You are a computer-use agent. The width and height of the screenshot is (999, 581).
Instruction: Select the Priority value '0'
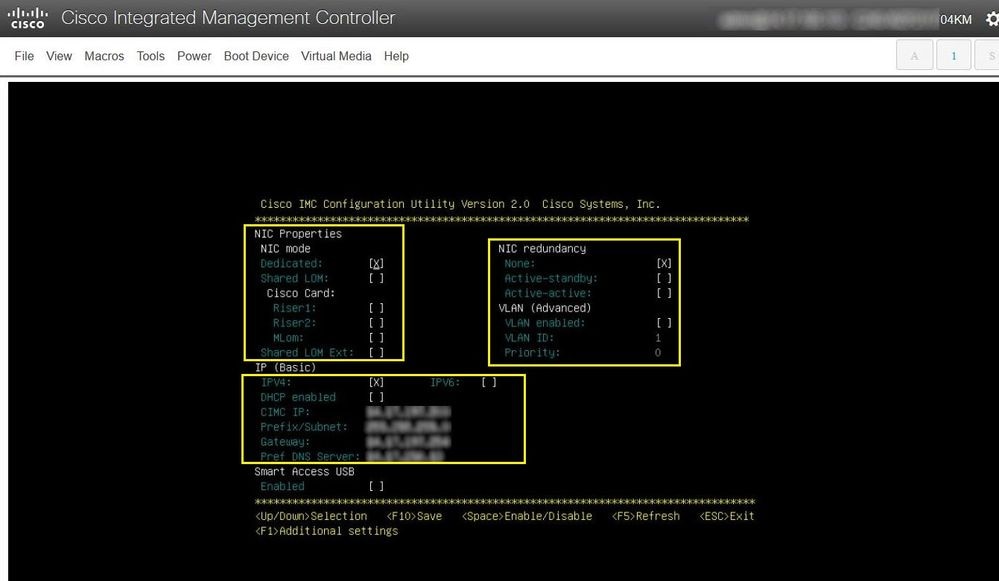click(658, 352)
